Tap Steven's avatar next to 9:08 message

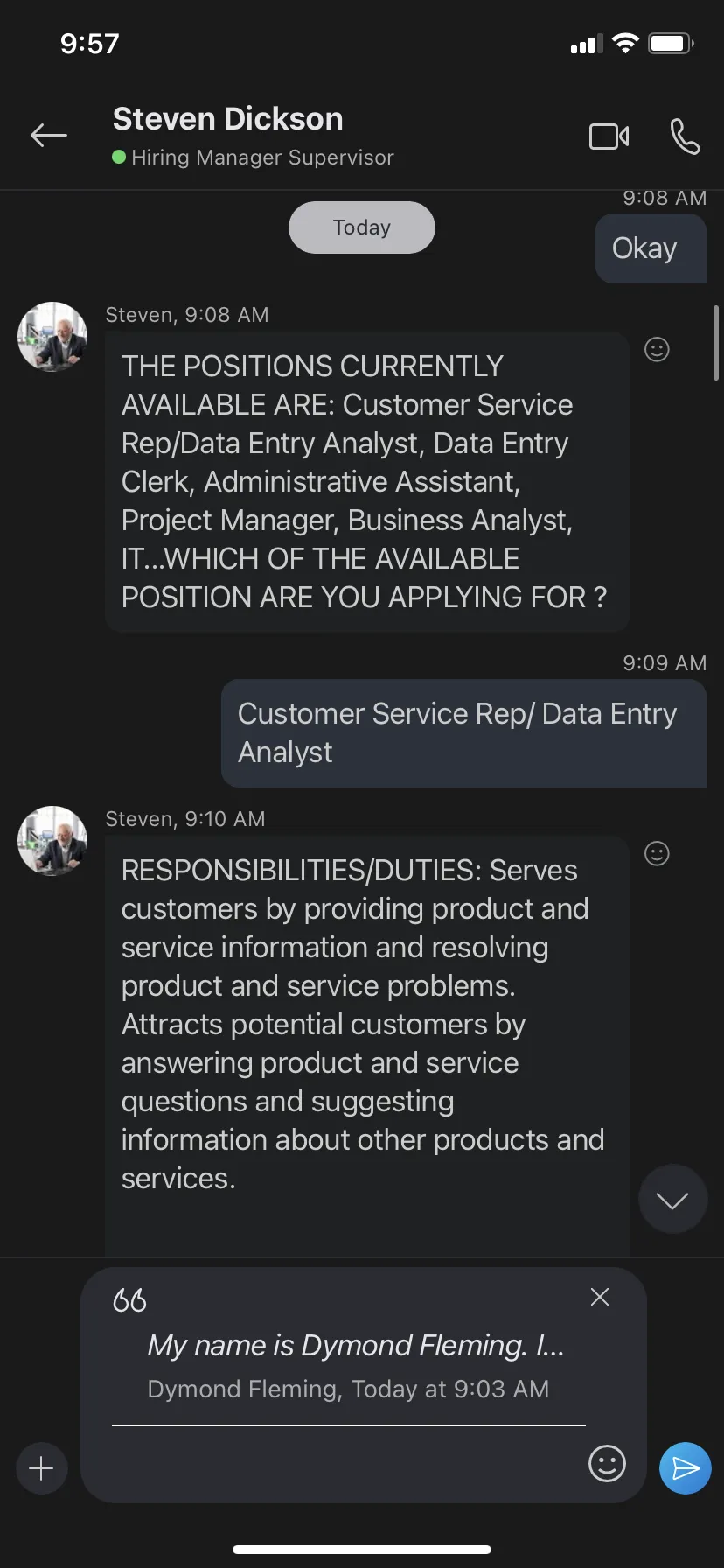pyautogui.click(x=52, y=337)
